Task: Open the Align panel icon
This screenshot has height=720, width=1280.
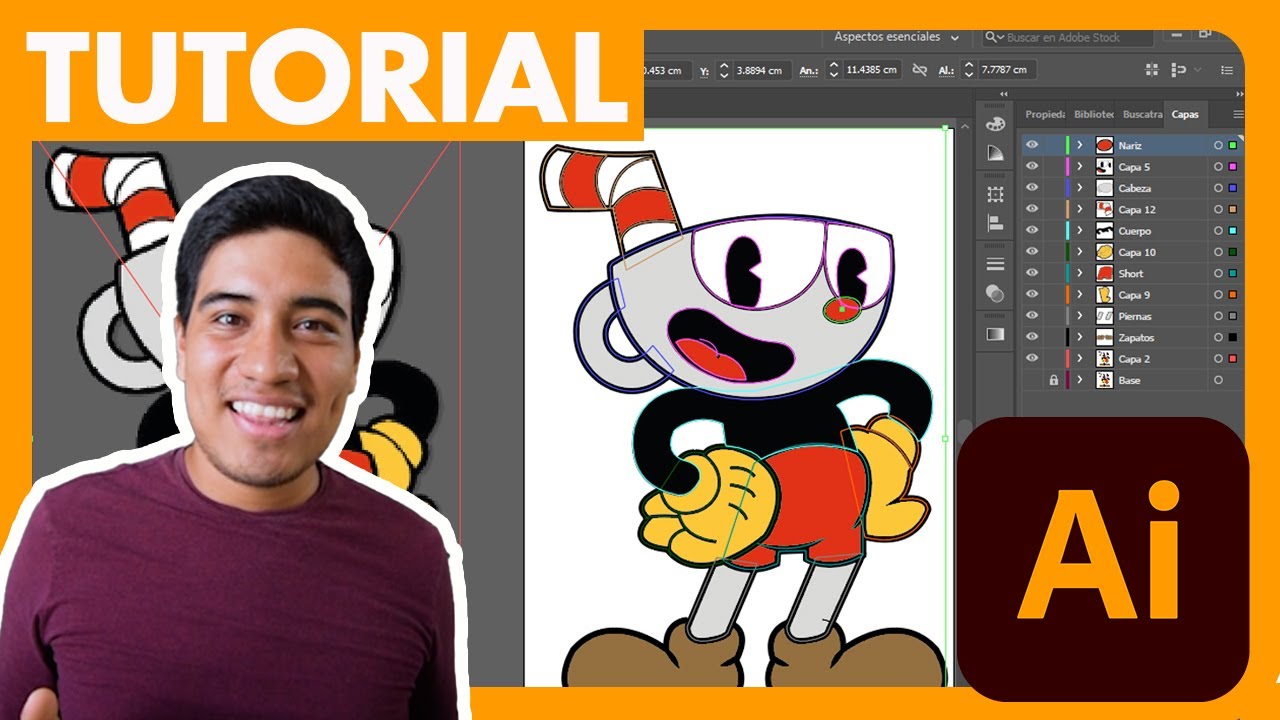Action: coord(995,223)
